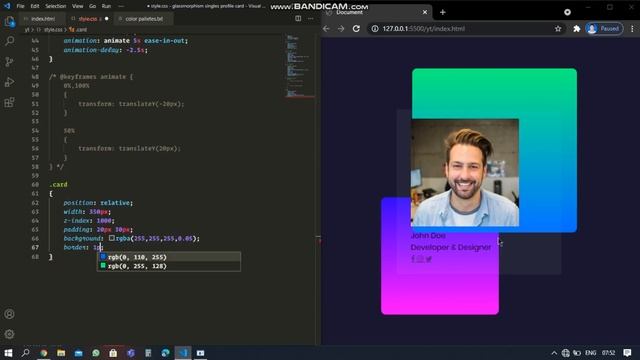Open Chrome's three-dot menu
The width and height of the screenshot is (640, 360).
click(632, 29)
